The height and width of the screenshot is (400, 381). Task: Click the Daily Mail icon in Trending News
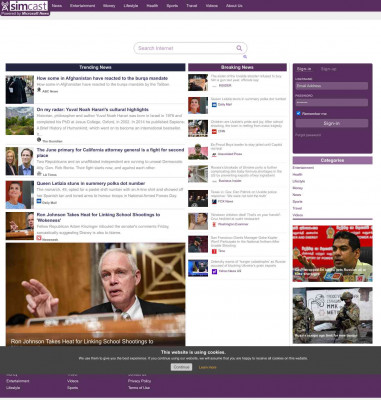39,202
